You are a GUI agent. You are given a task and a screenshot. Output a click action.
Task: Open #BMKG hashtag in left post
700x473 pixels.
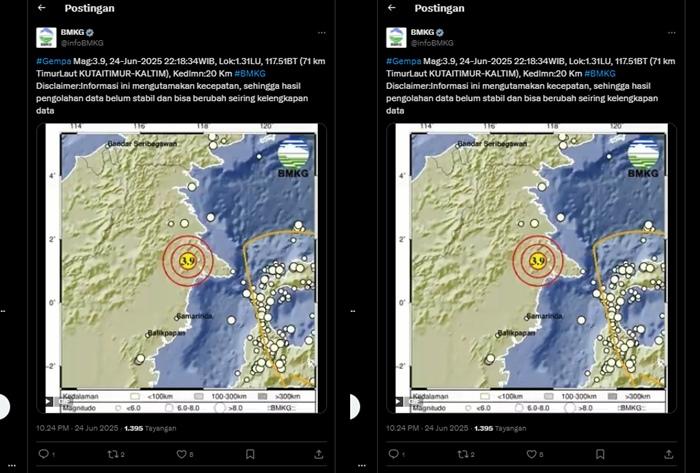coord(250,74)
